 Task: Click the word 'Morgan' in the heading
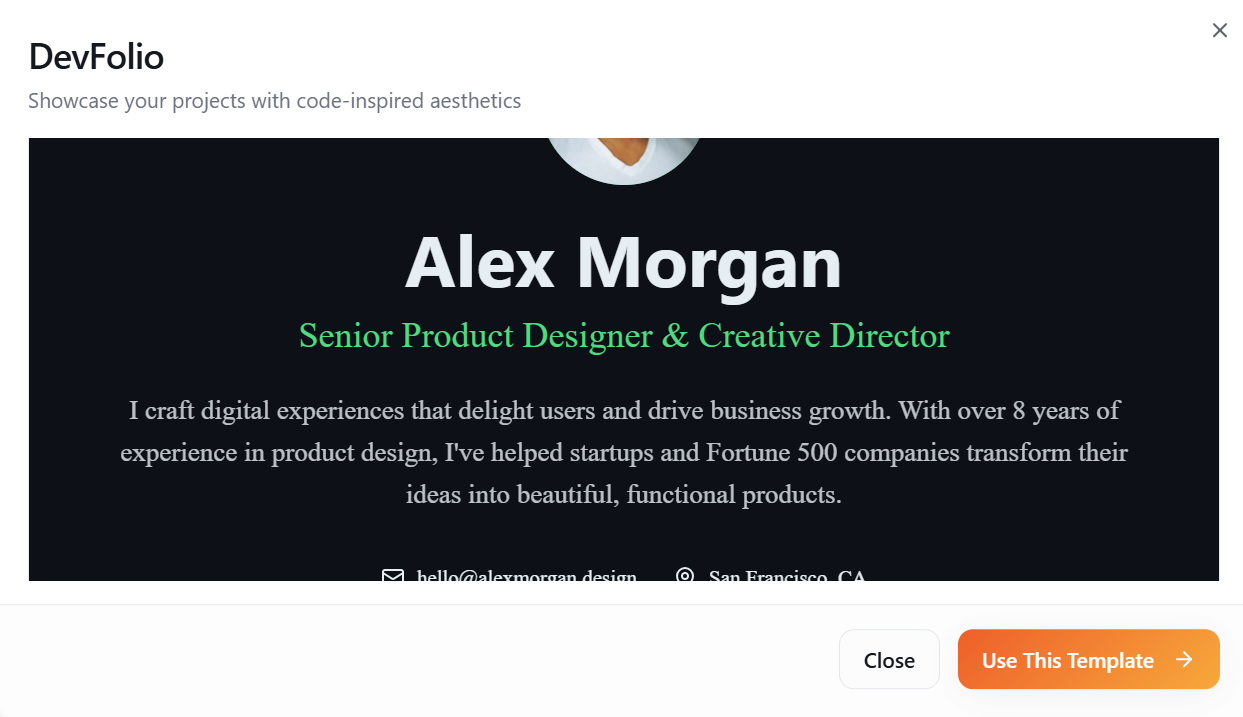pyautogui.click(x=709, y=262)
